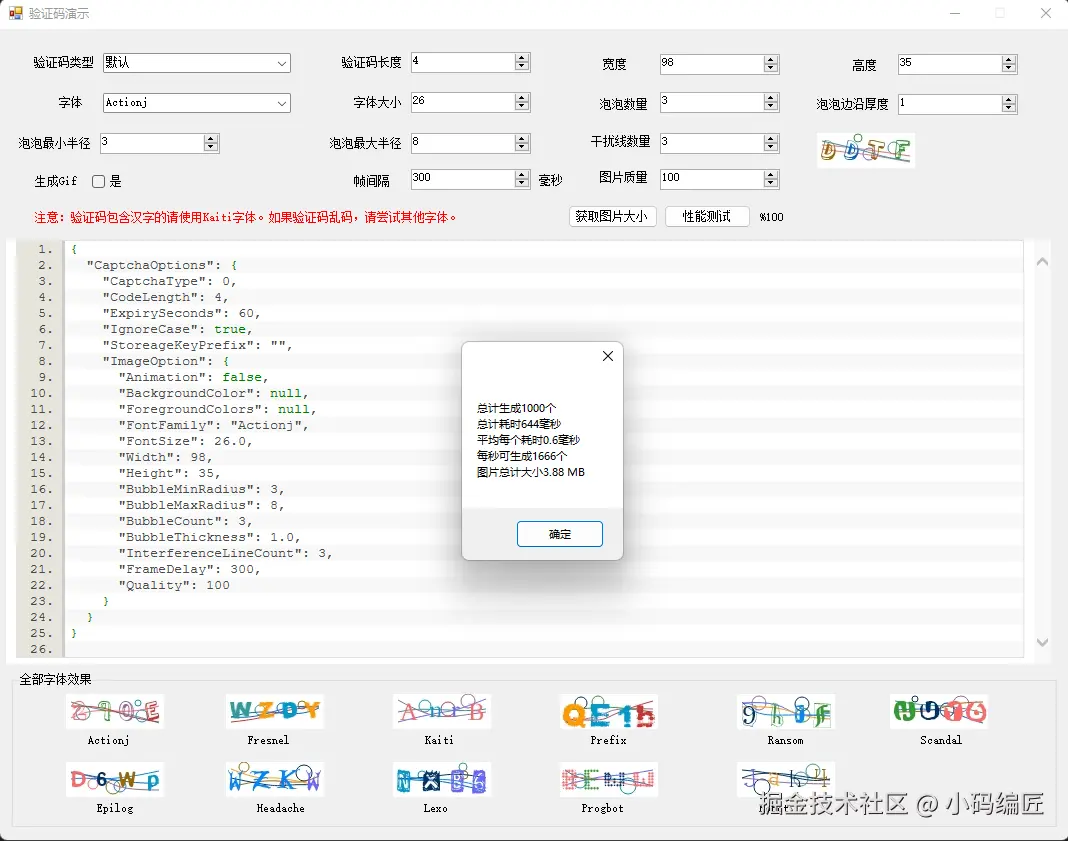Click the generated captcha preview image
Screen dimensions: 1068x841
[x=865, y=150]
